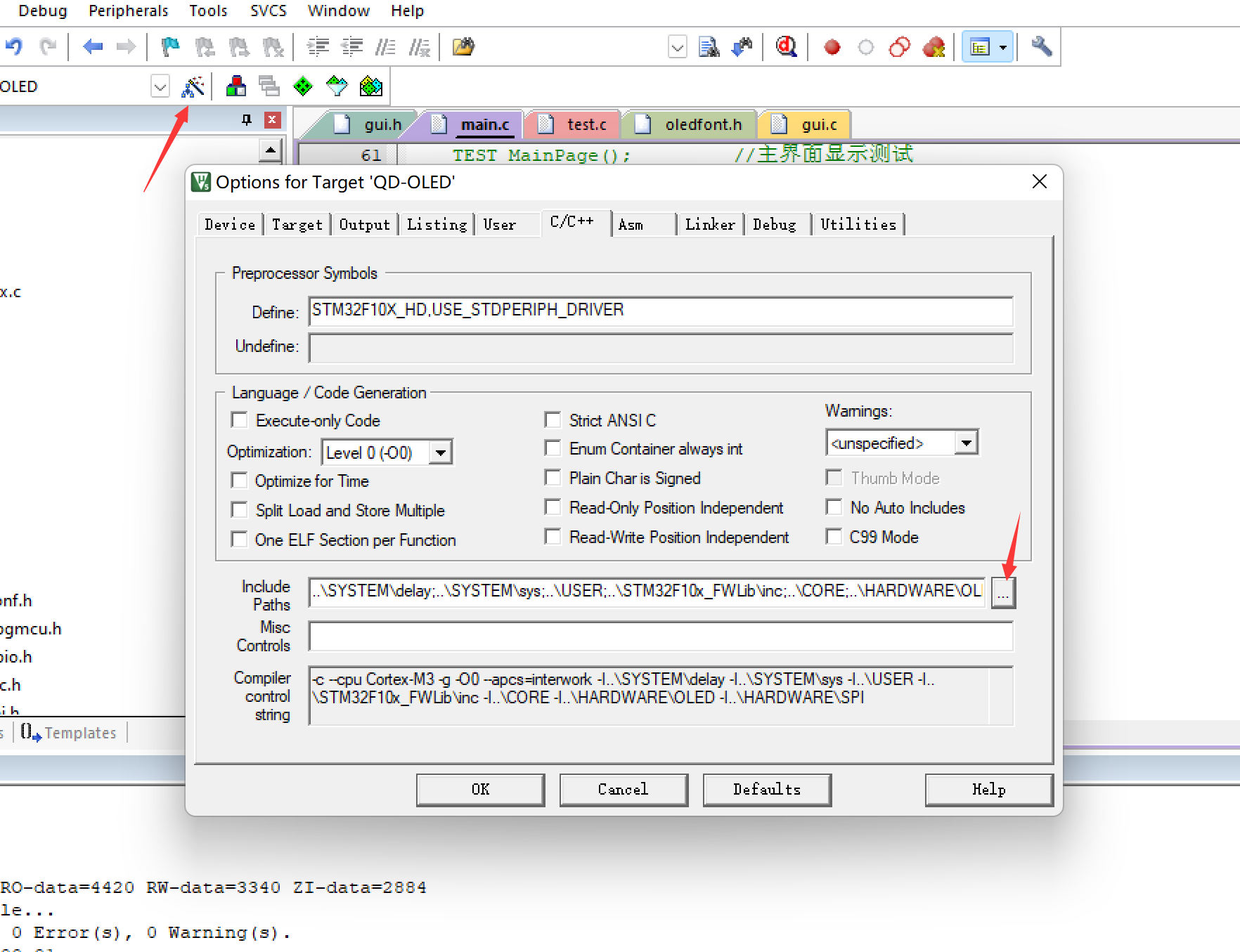
Task: Click the Undo toolbar icon
Action: (x=13, y=46)
